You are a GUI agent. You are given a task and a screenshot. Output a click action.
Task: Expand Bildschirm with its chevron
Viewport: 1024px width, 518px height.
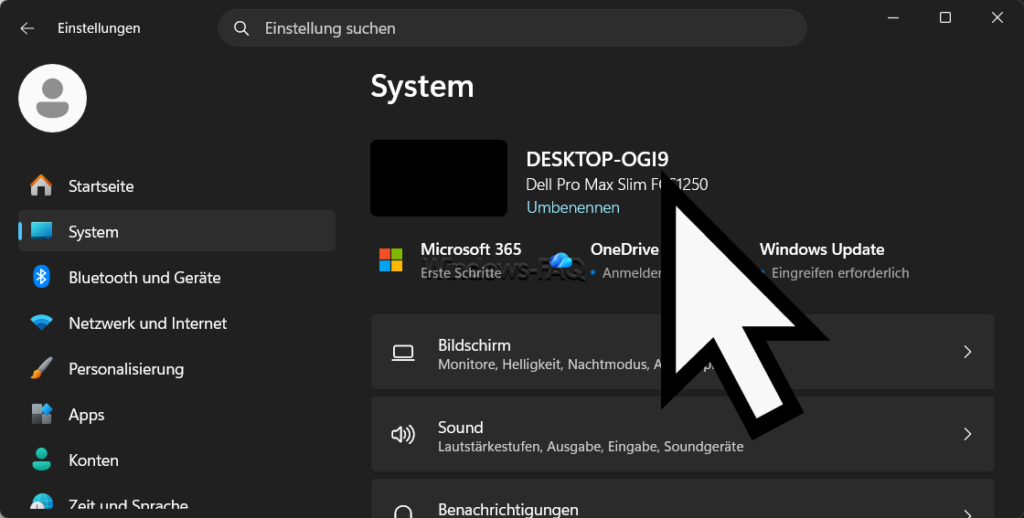click(x=967, y=352)
